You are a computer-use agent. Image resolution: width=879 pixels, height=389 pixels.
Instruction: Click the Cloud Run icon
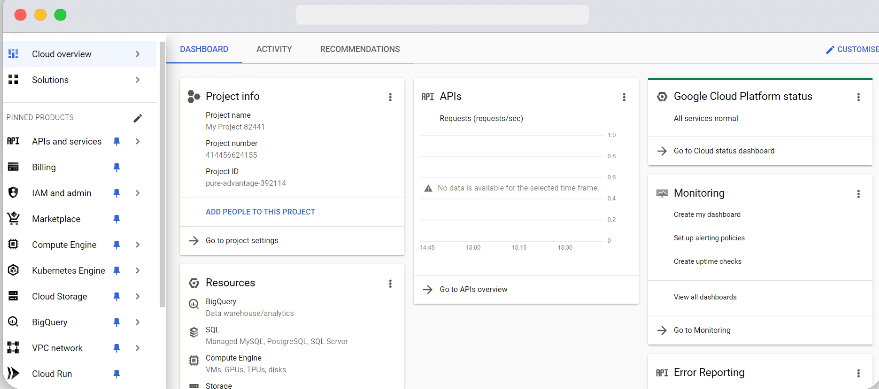pyautogui.click(x=13, y=373)
